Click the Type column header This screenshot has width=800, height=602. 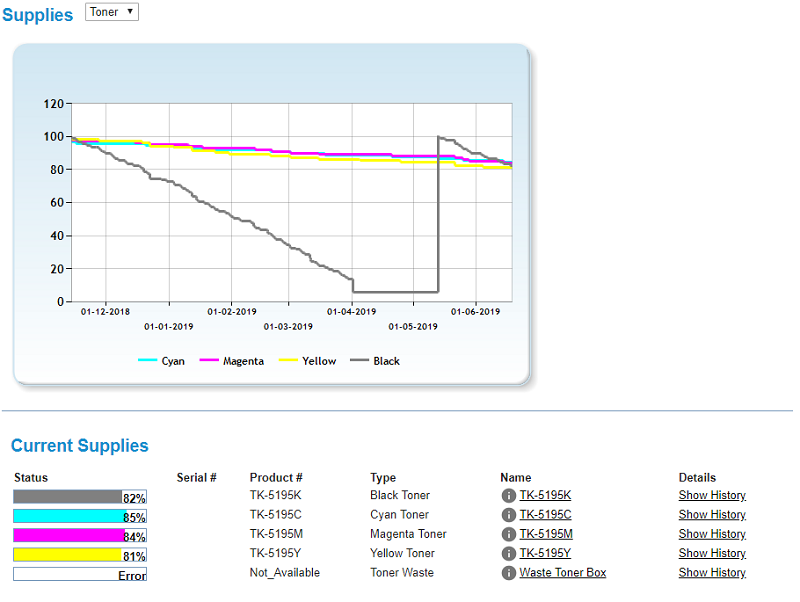click(383, 478)
